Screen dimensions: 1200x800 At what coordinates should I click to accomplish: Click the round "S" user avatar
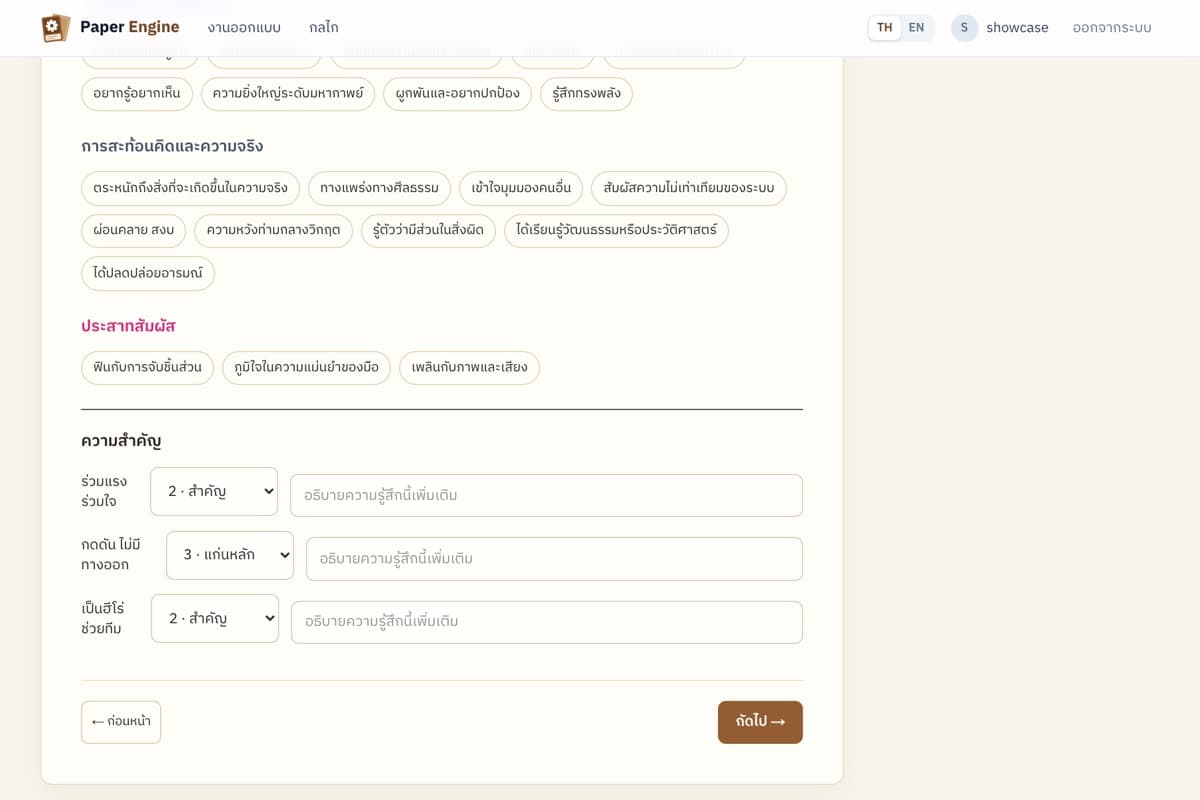964,28
